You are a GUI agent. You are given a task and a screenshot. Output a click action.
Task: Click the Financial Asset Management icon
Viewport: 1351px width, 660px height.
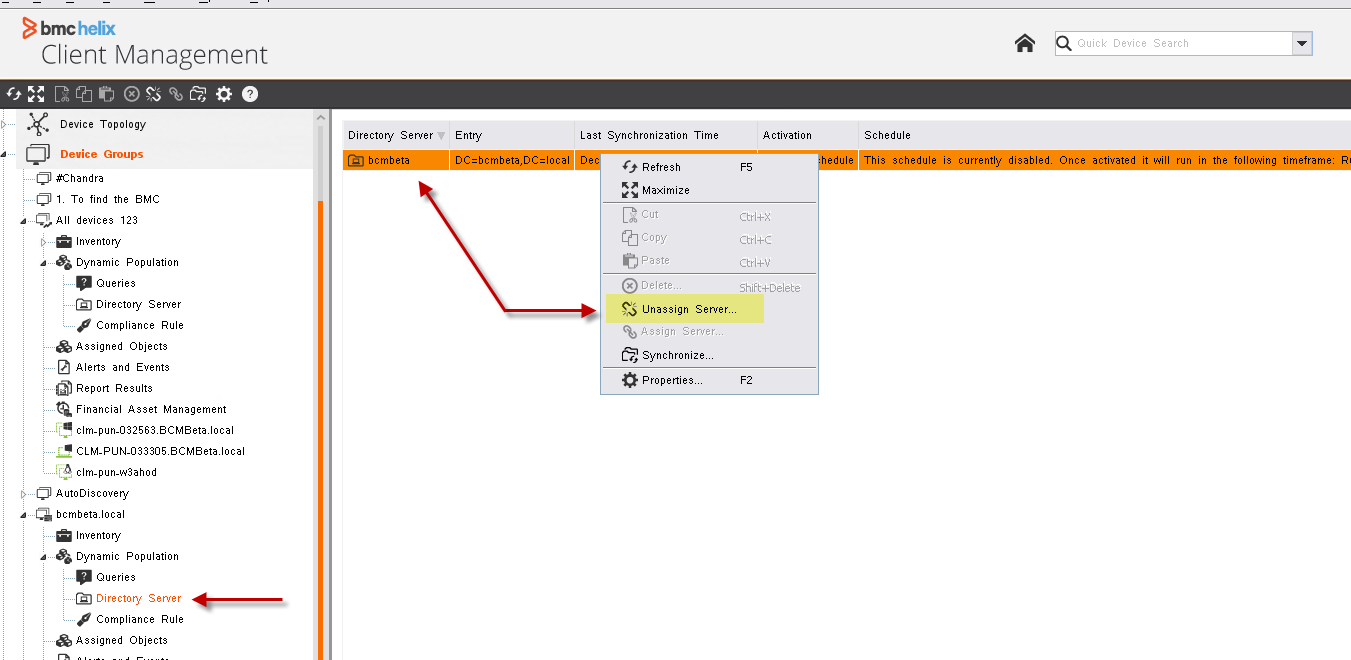pos(64,409)
